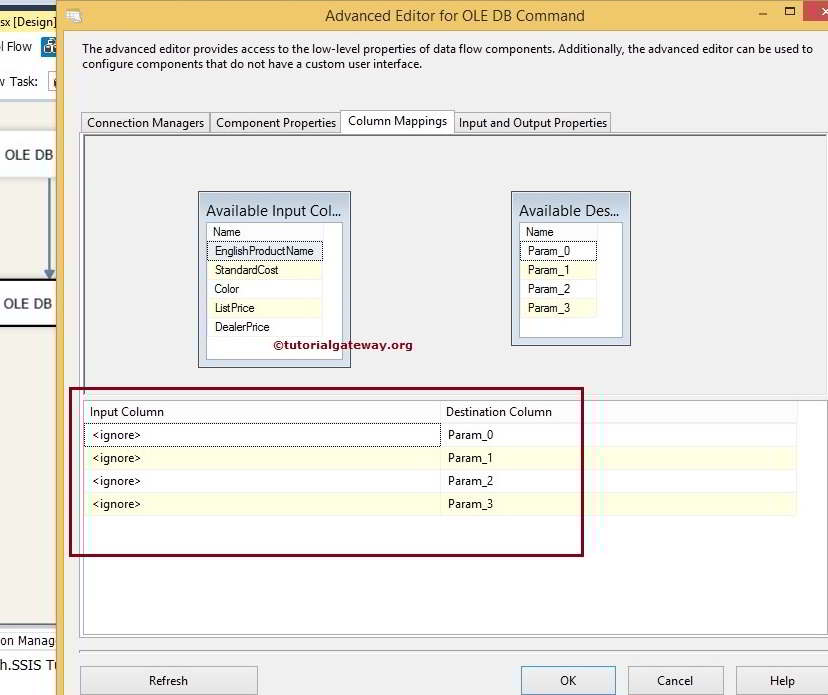
Task: Select ListPrice in the input columns list
Action: click(263, 307)
